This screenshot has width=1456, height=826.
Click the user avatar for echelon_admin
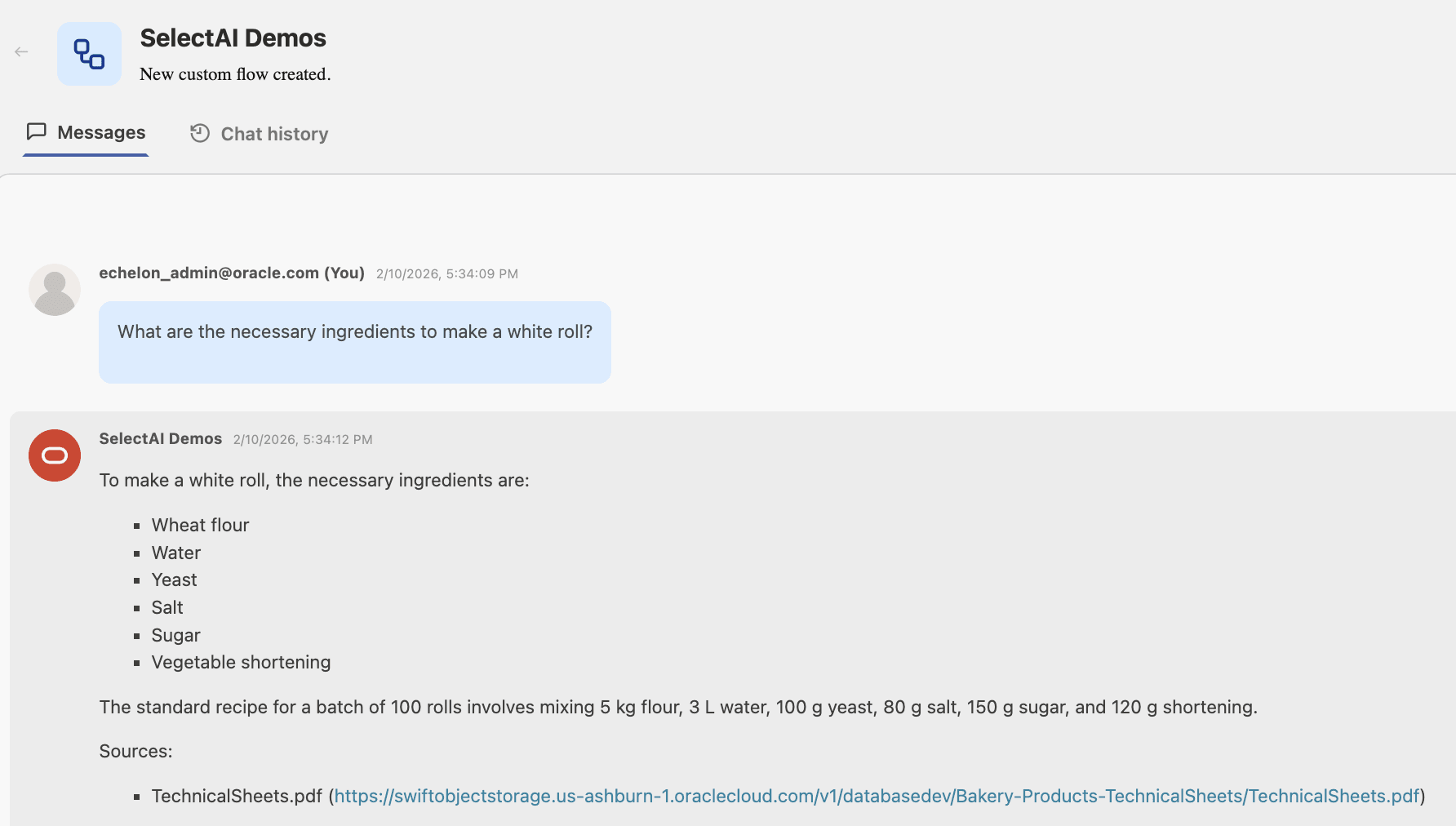point(55,290)
